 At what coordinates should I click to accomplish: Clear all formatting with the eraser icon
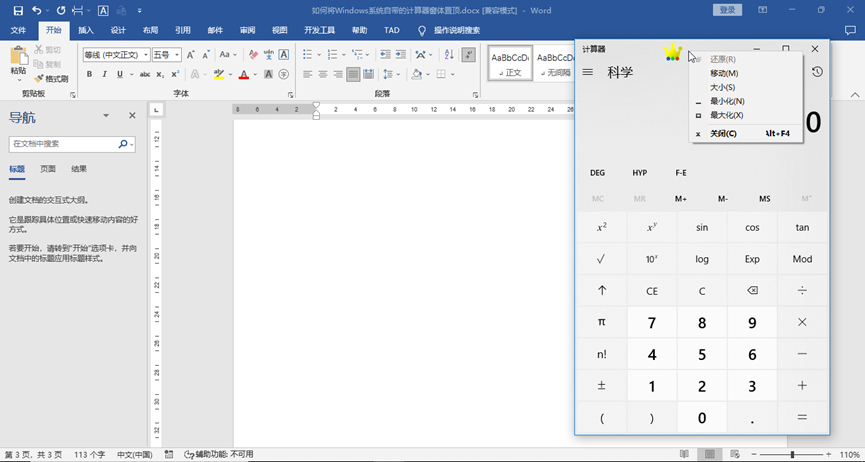[x=254, y=55]
